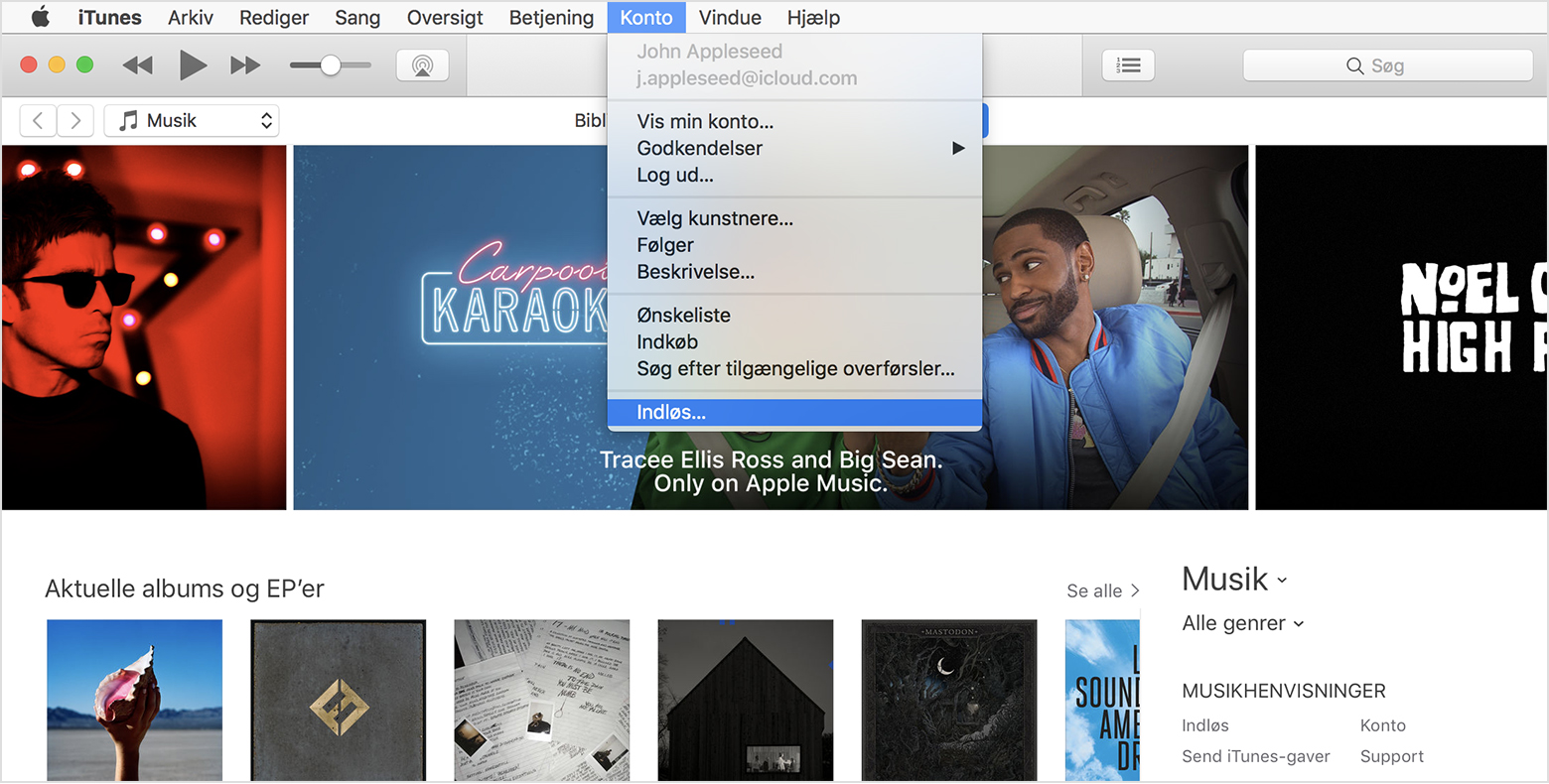
Task: Click the Bibl tab behind menu
Action: [x=590, y=120]
